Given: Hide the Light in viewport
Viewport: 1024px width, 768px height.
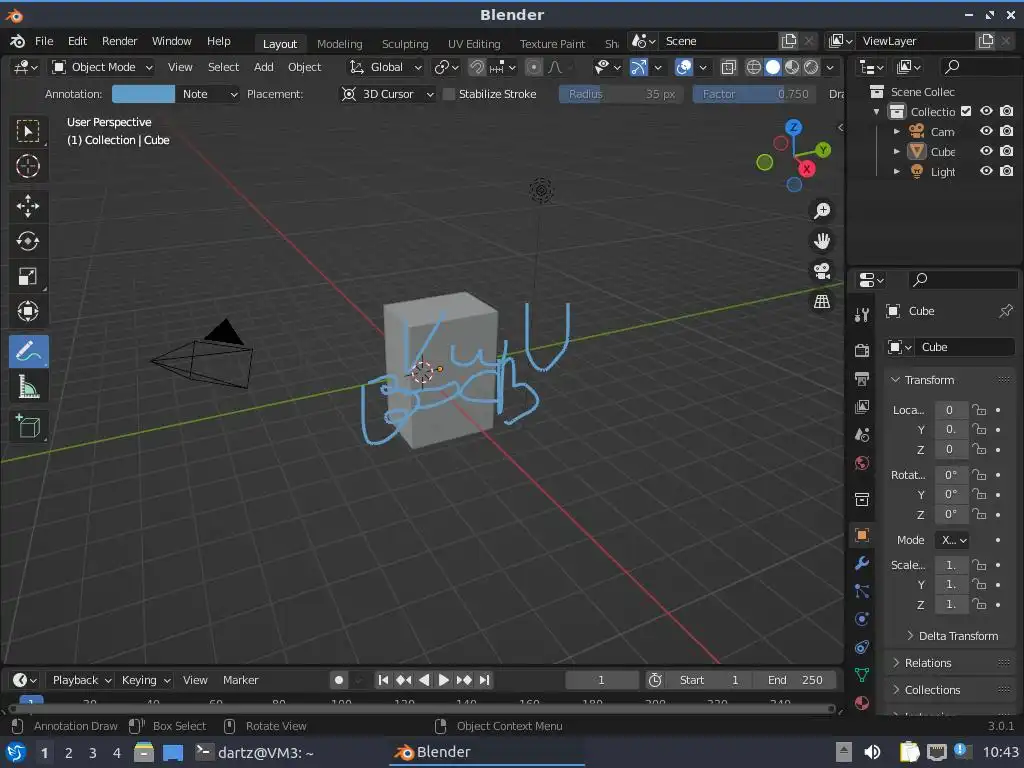Looking at the screenshot, I should tap(986, 171).
